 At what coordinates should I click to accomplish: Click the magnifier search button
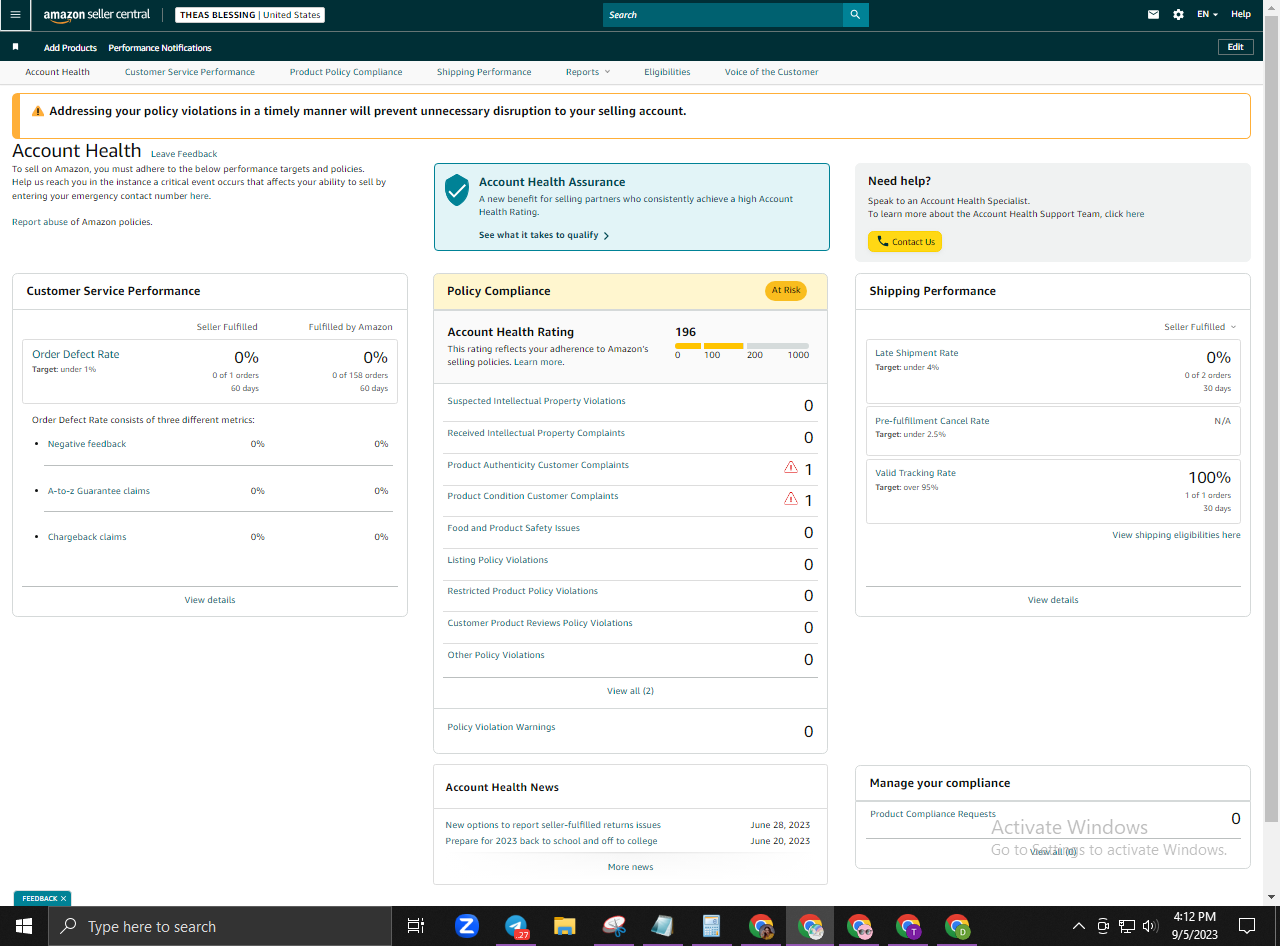pos(855,15)
